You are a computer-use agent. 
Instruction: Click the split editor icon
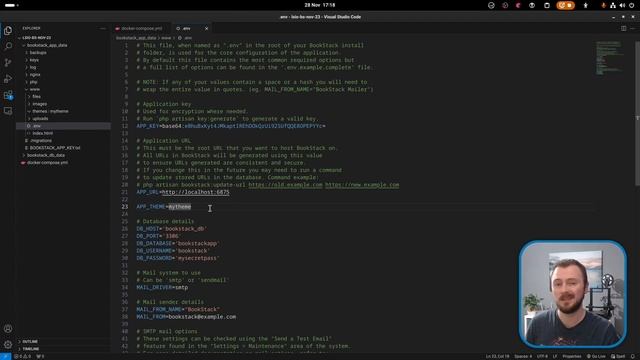pyautogui.click(x=624, y=28)
